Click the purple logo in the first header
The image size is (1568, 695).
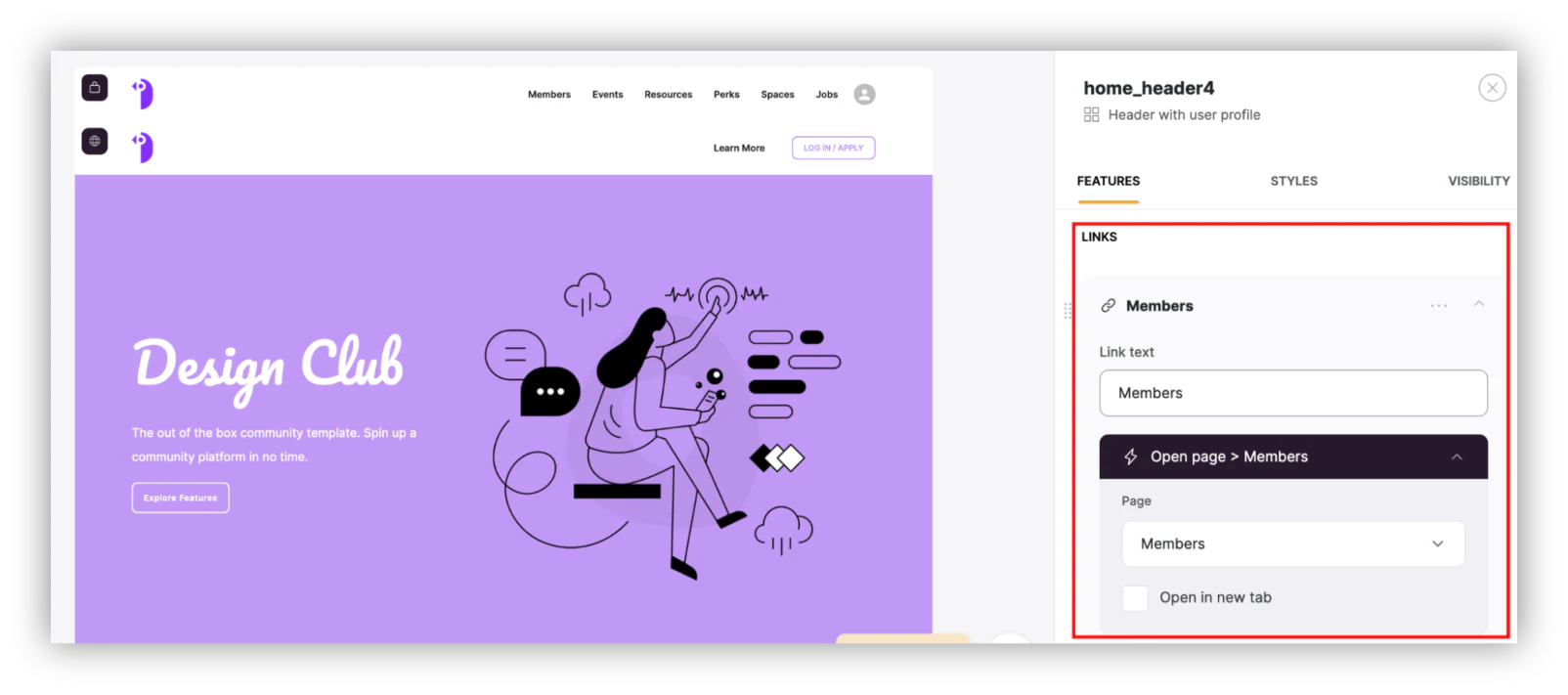[x=143, y=94]
